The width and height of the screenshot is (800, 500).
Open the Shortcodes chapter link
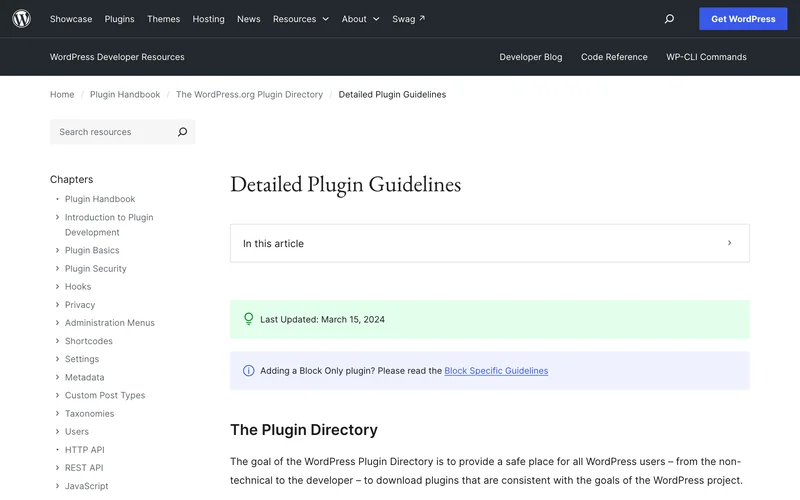point(88,341)
